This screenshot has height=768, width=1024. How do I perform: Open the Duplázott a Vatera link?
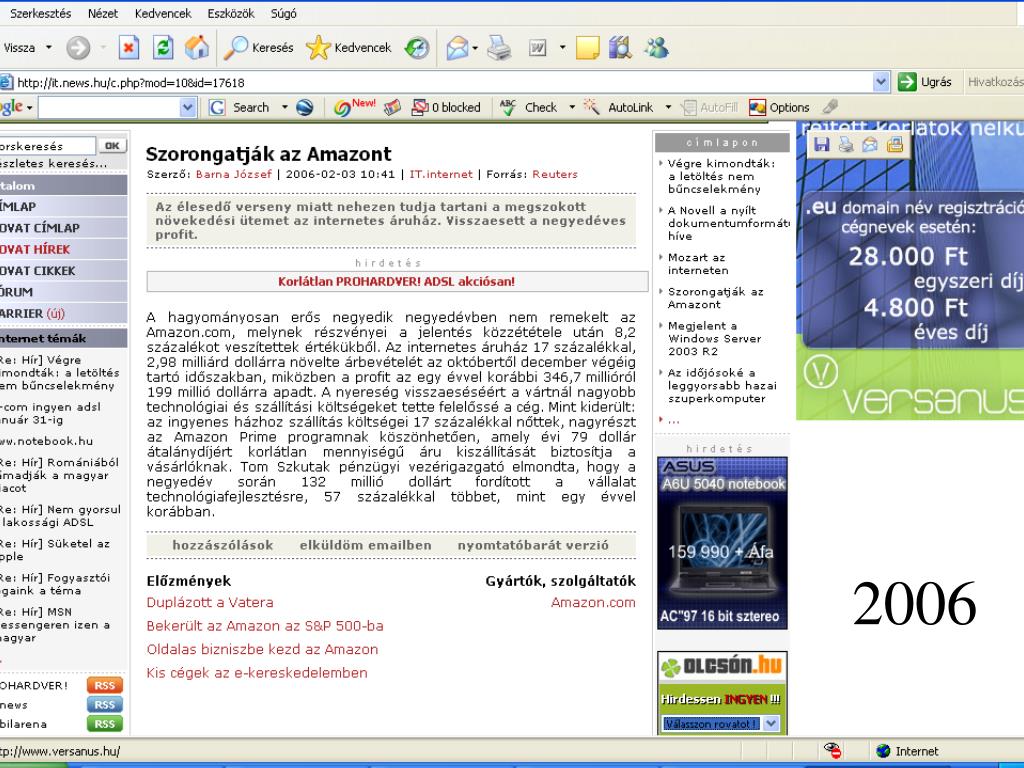(x=210, y=602)
